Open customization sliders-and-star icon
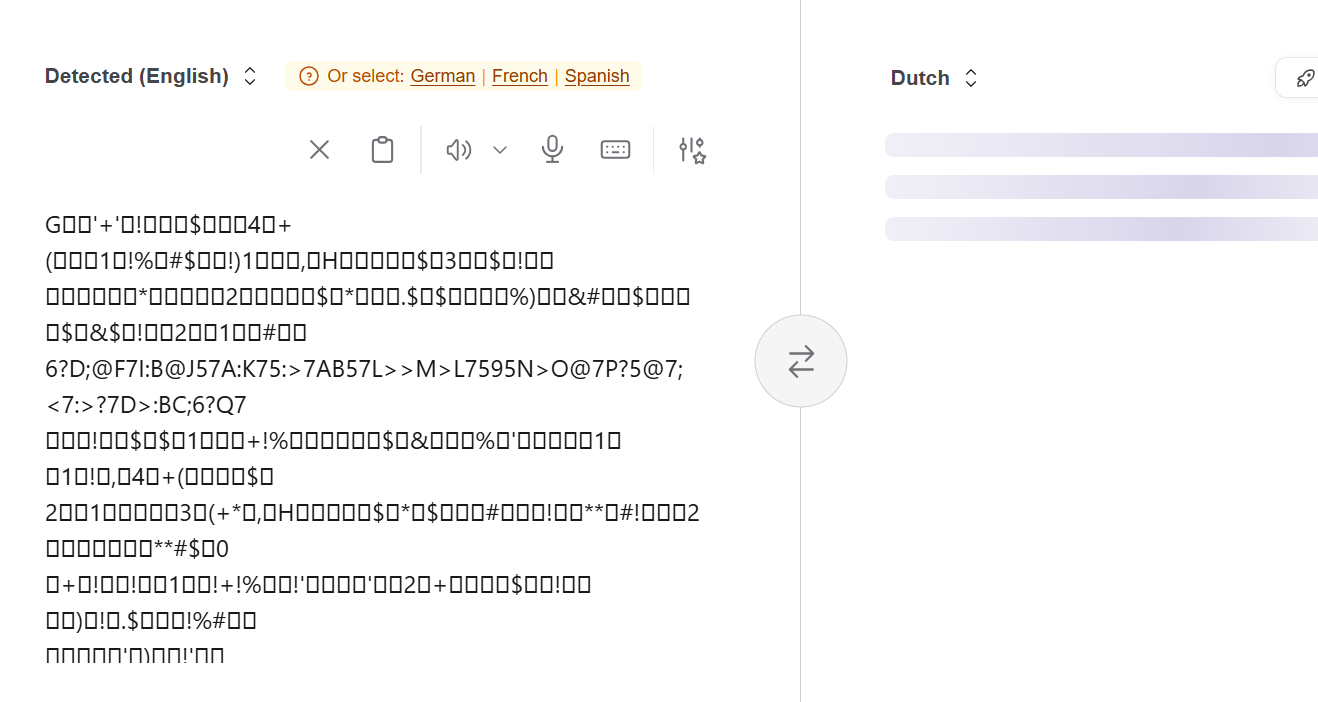 click(692, 150)
